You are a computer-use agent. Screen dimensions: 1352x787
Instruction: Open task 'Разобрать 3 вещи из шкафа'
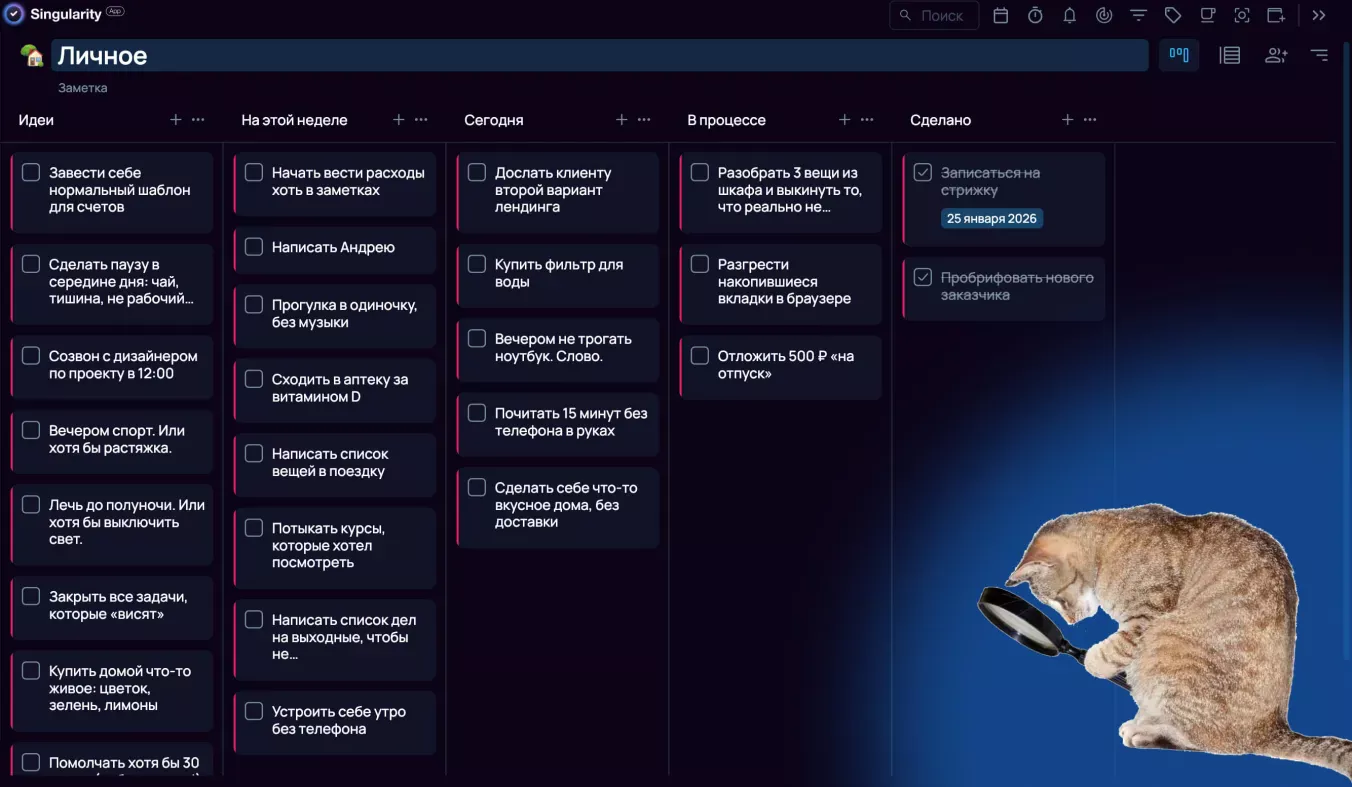coord(781,191)
